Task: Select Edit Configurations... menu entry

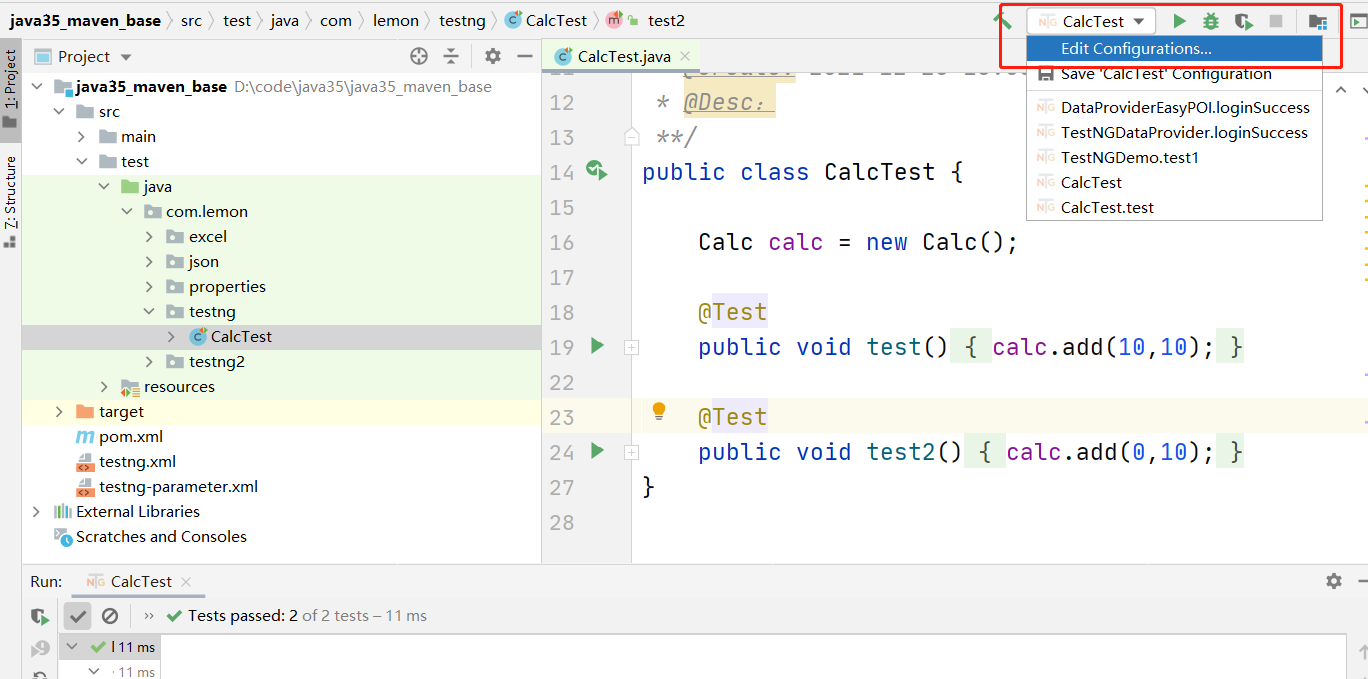Action: tap(1136, 49)
